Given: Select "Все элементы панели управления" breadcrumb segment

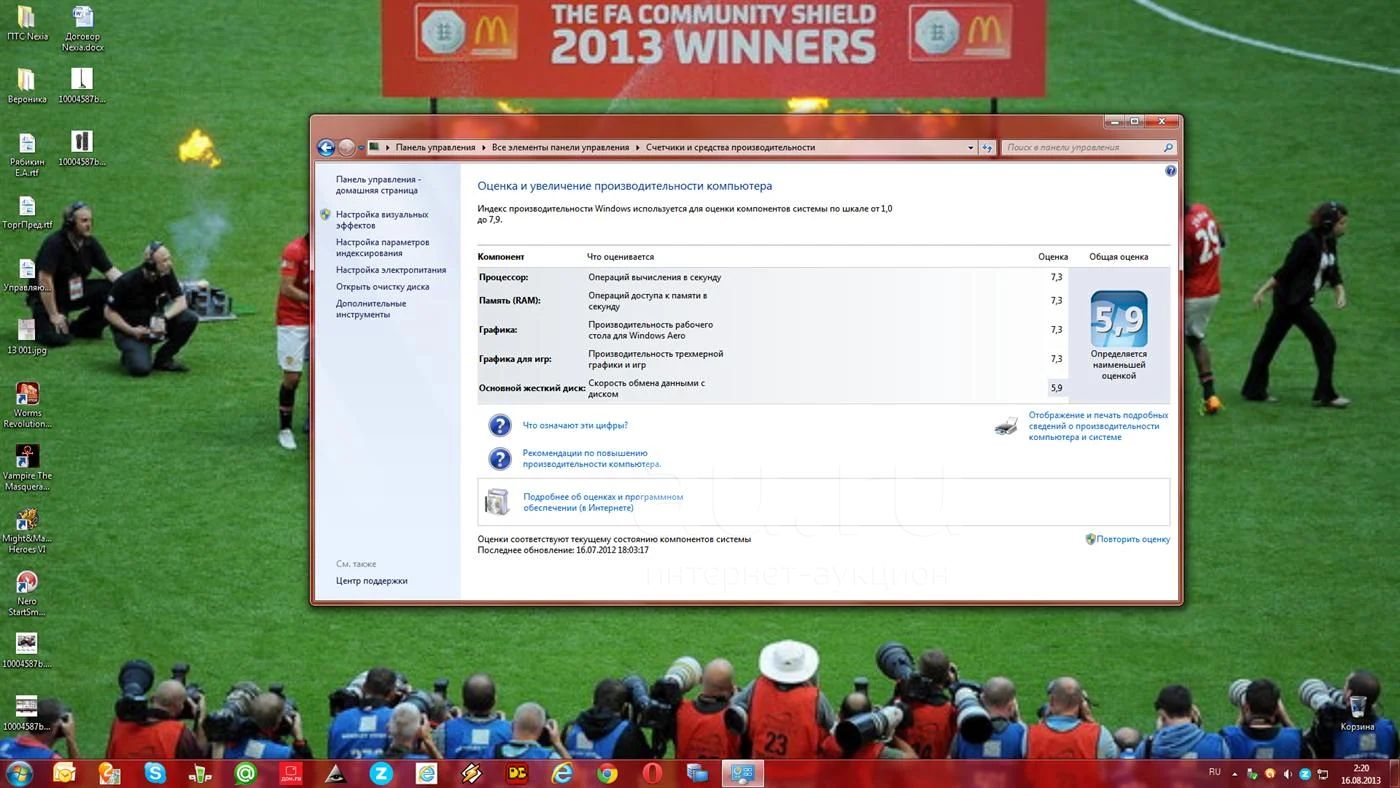Looking at the screenshot, I should pyautogui.click(x=560, y=147).
